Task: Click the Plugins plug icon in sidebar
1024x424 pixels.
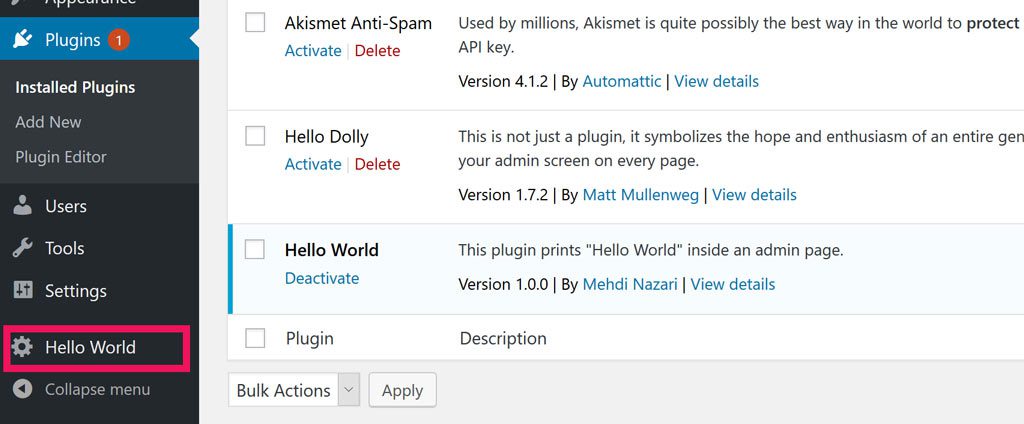Action: (x=22, y=40)
